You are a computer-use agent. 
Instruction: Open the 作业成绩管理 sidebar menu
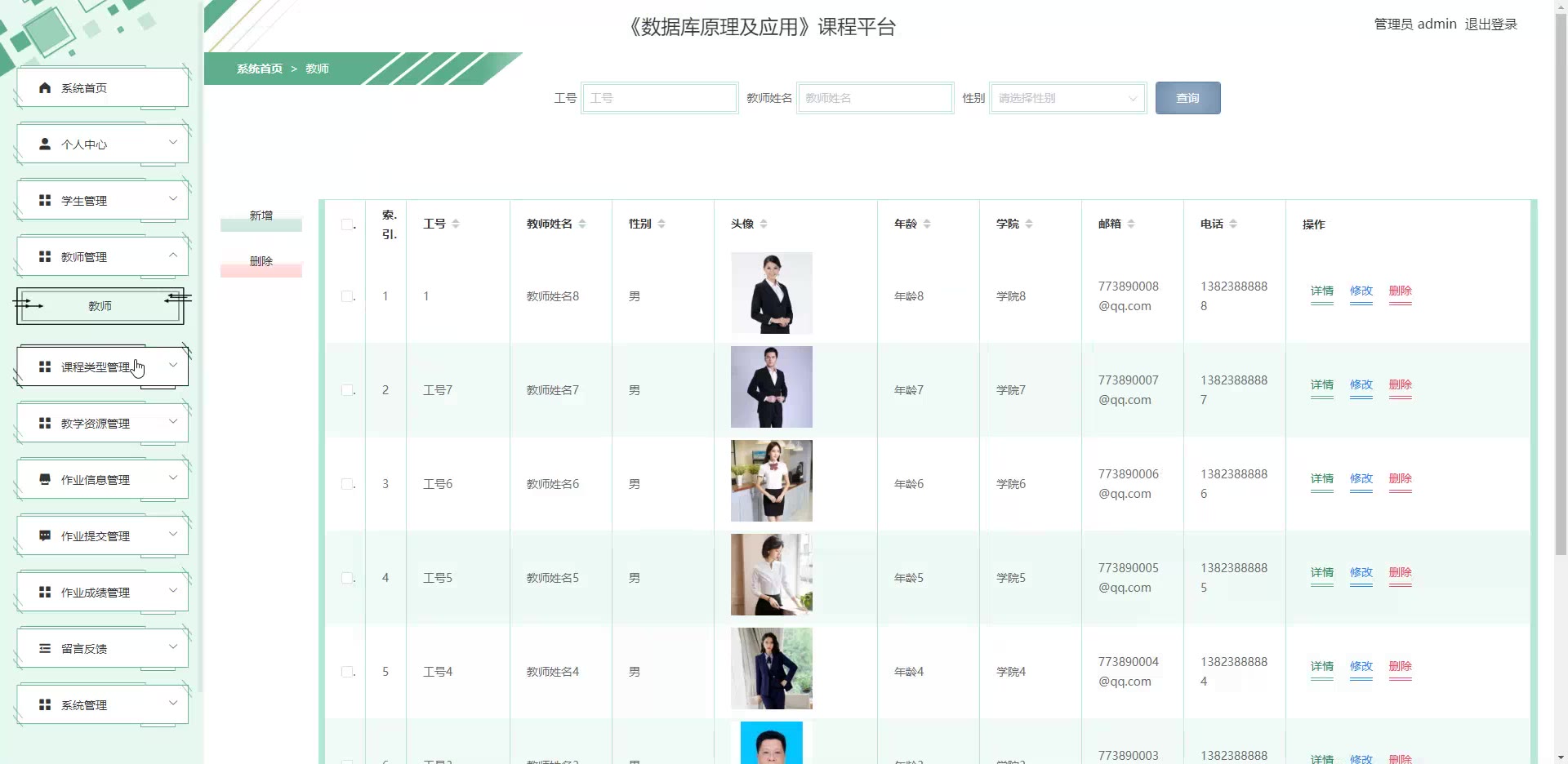[x=102, y=593]
